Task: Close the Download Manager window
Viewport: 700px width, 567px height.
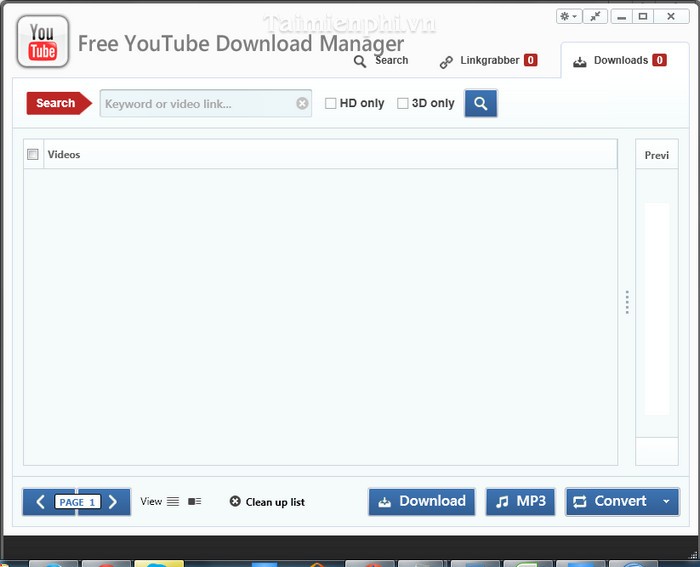Action: [x=671, y=17]
